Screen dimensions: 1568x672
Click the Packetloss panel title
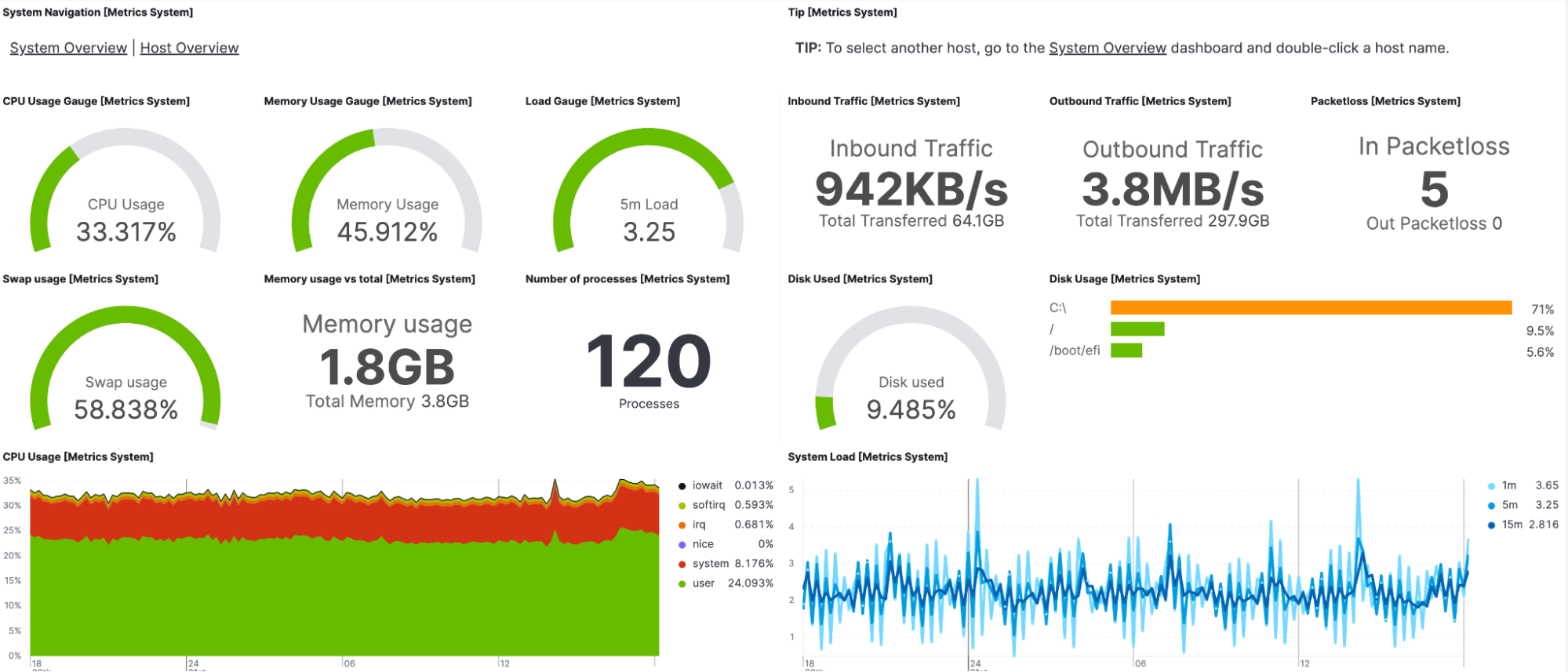pos(1385,101)
